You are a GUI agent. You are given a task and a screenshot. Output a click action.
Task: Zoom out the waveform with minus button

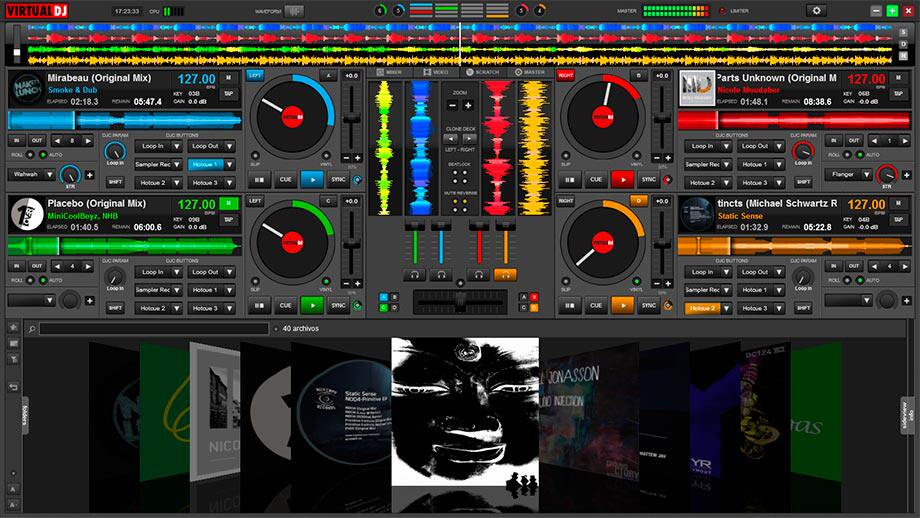(x=452, y=106)
